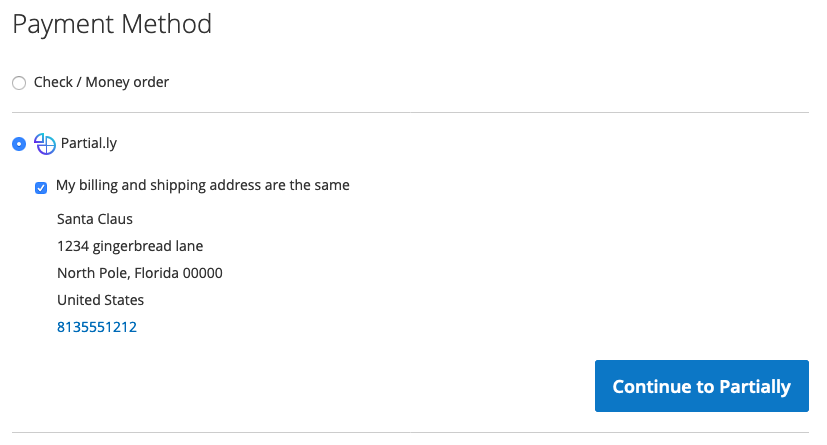Click the Check / Money order label text

[101, 82]
